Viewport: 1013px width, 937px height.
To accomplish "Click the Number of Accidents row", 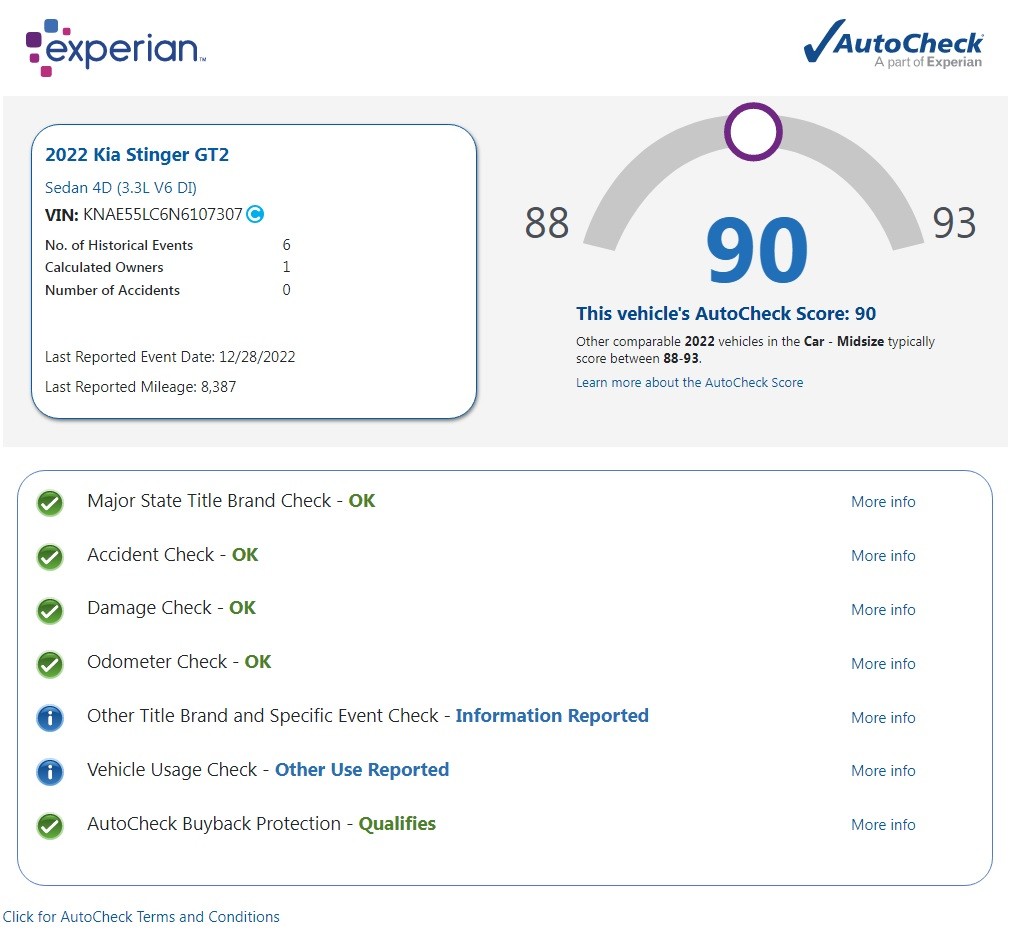I will tap(168, 290).
